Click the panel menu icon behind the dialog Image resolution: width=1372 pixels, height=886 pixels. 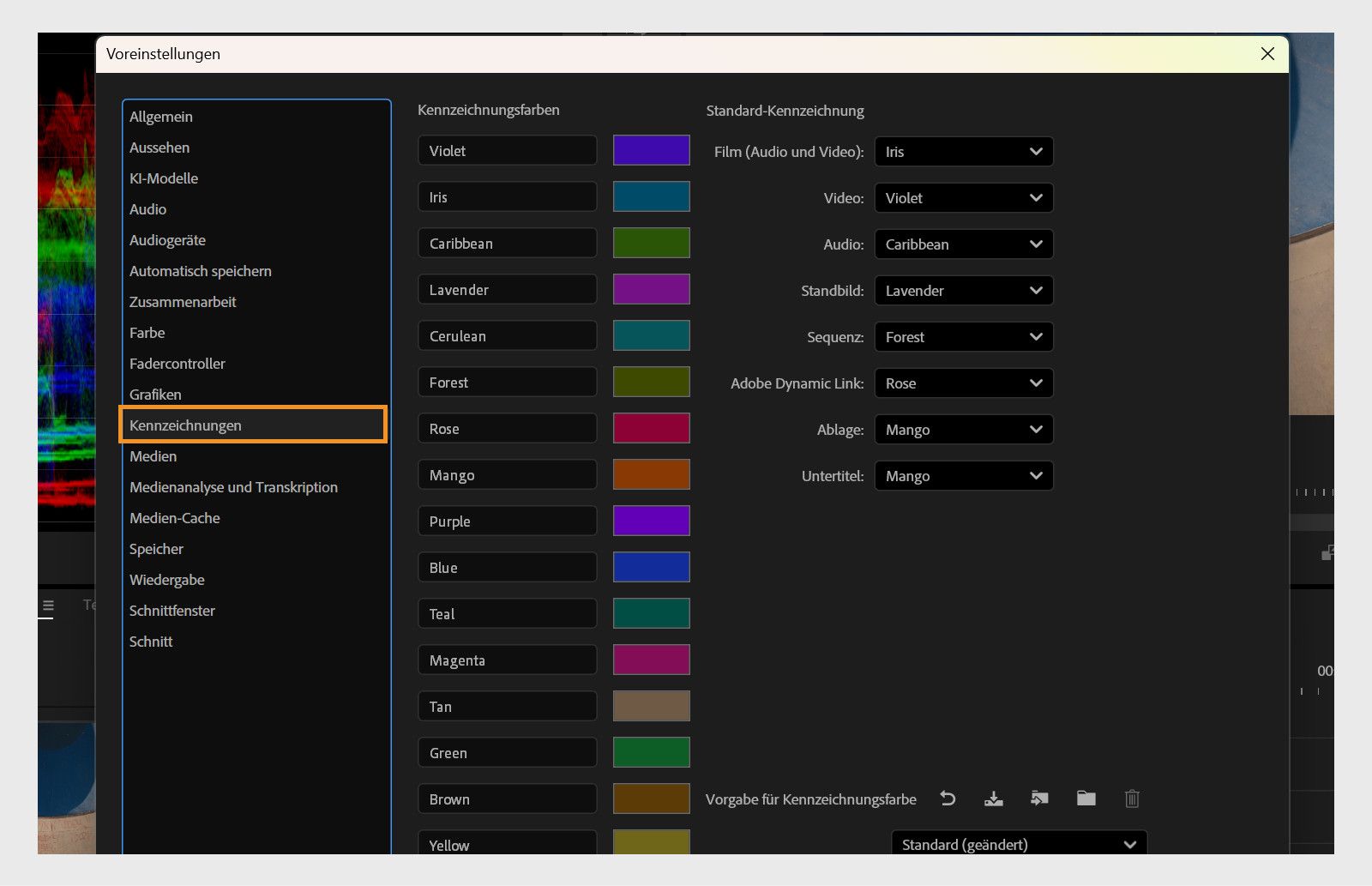pyautogui.click(x=48, y=606)
